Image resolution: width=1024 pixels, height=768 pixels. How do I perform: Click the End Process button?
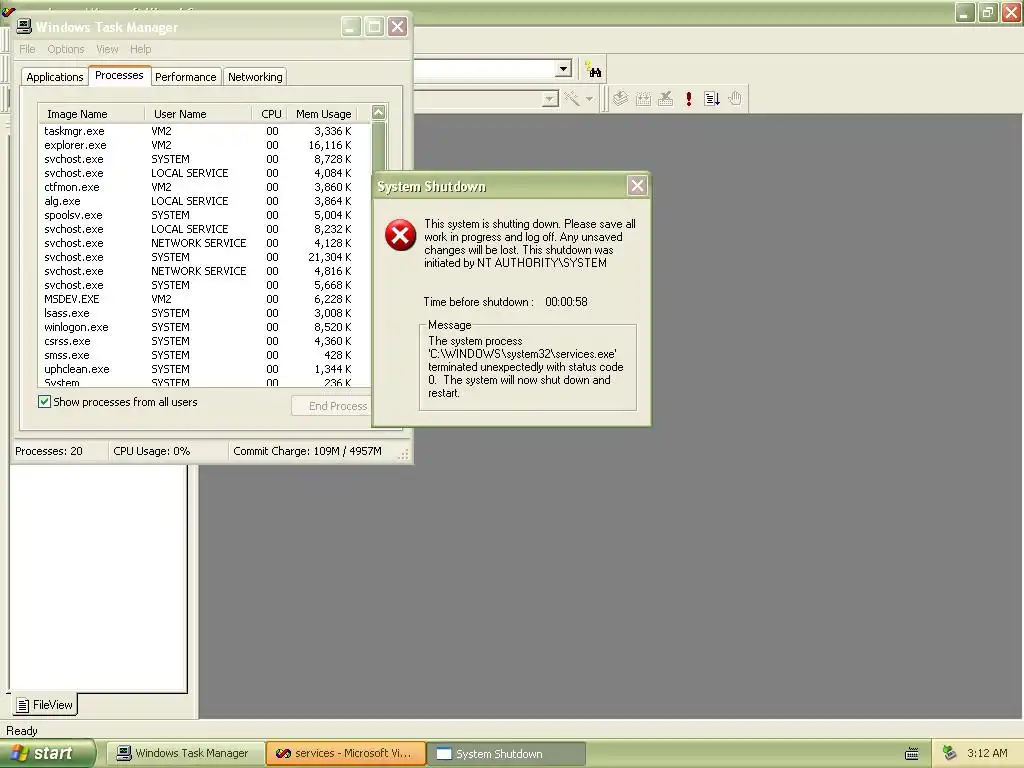pyautogui.click(x=332, y=406)
